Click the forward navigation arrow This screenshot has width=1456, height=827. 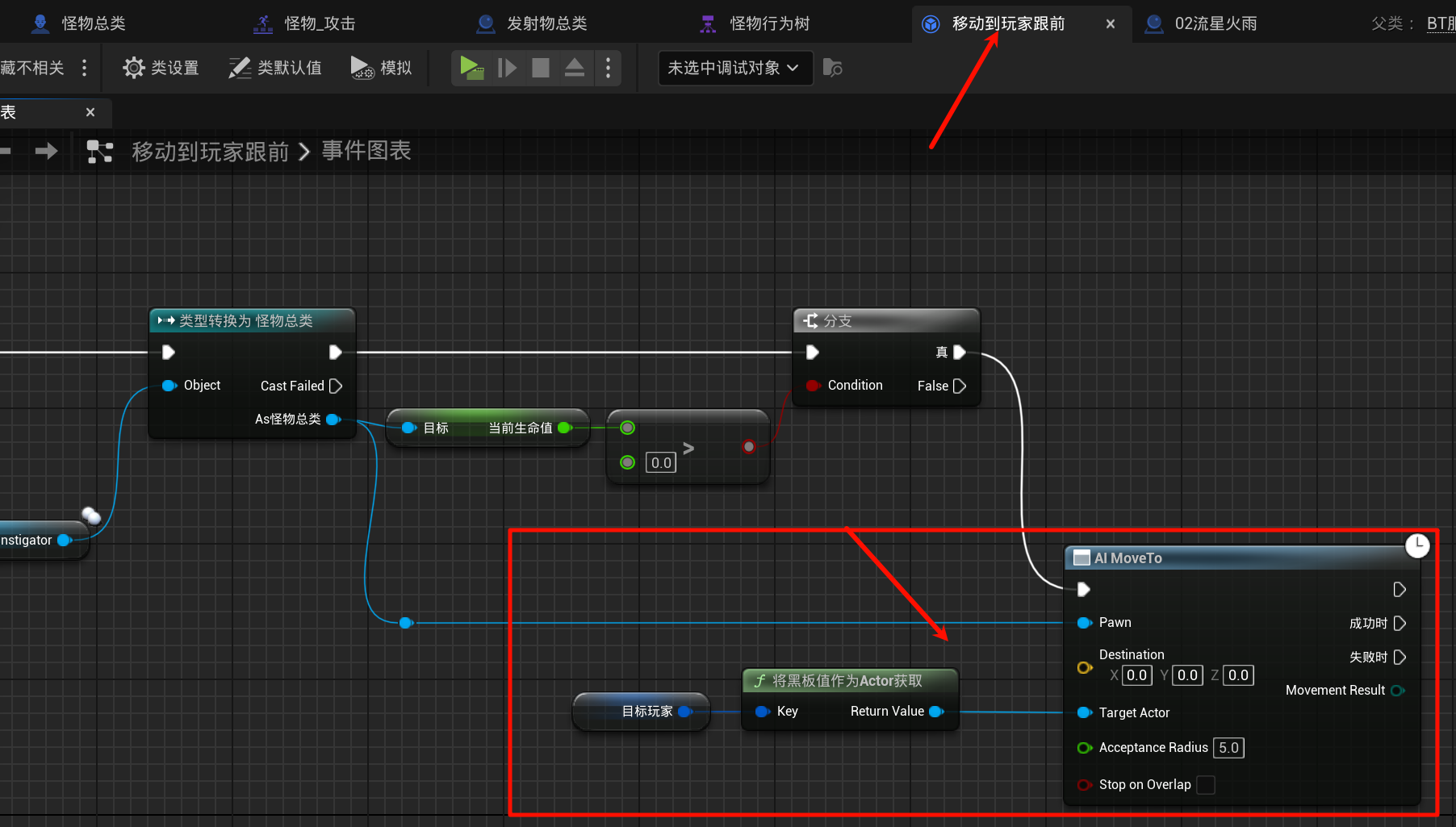[47, 151]
